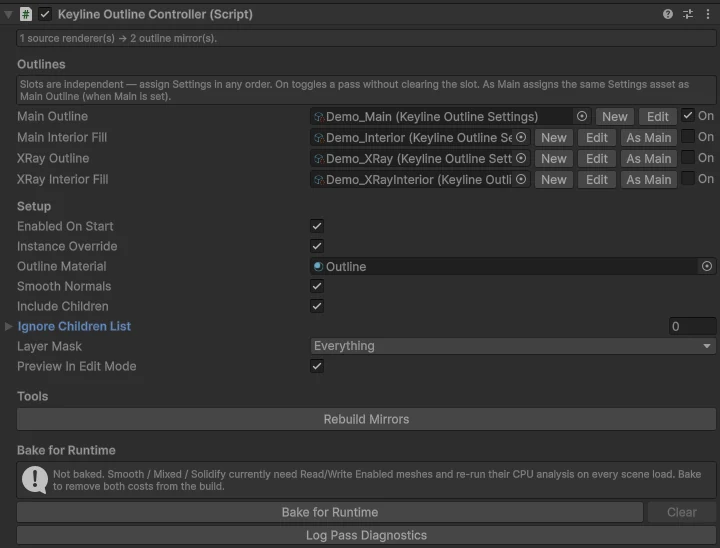The image size is (720, 548).
Task: Click the Keyline Outline Controller (Script) title
Action: click(x=155, y=14)
